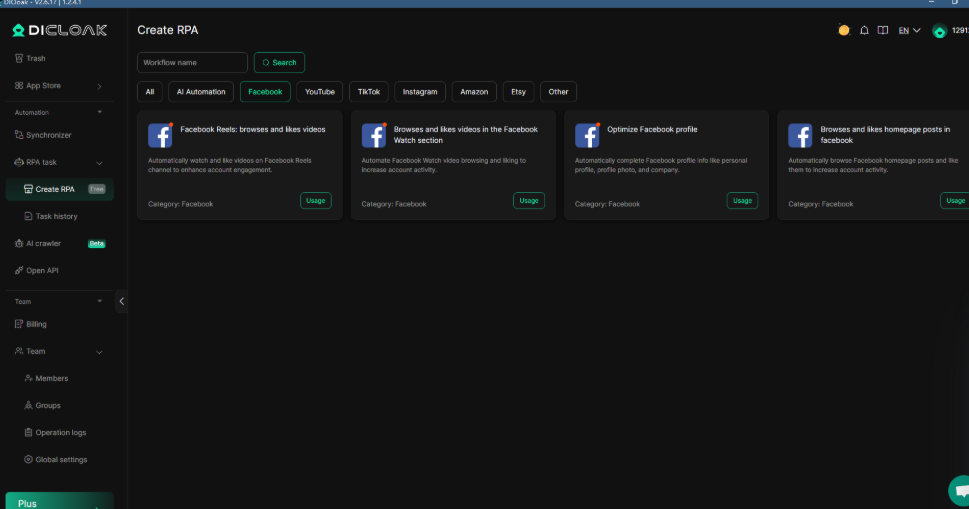969x509 pixels.
Task: Select the Facebook category tab
Action: tap(265, 91)
